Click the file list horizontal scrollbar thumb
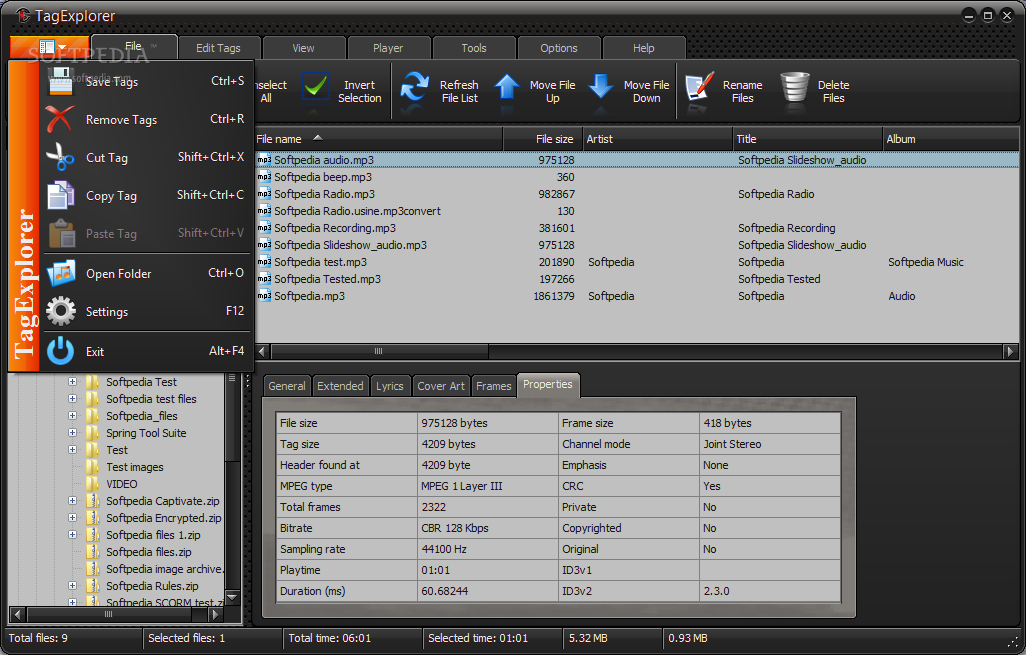This screenshot has height=655, width=1026. click(x=379, y=351)
